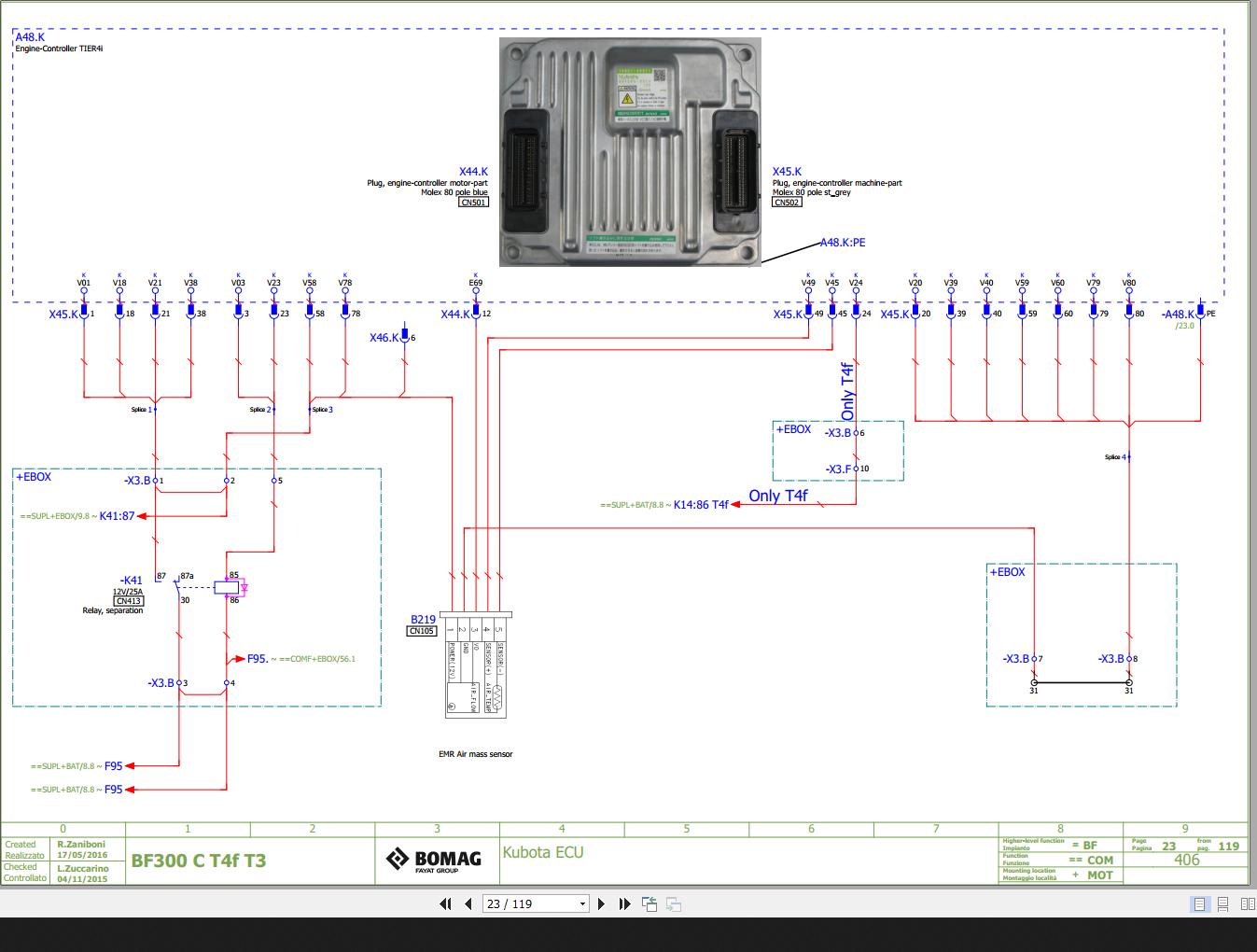Image resolution: width=1257 pixels, height=952 pixels.
Task: Select the Kubota ECU photograph
Action: (631, 154)
